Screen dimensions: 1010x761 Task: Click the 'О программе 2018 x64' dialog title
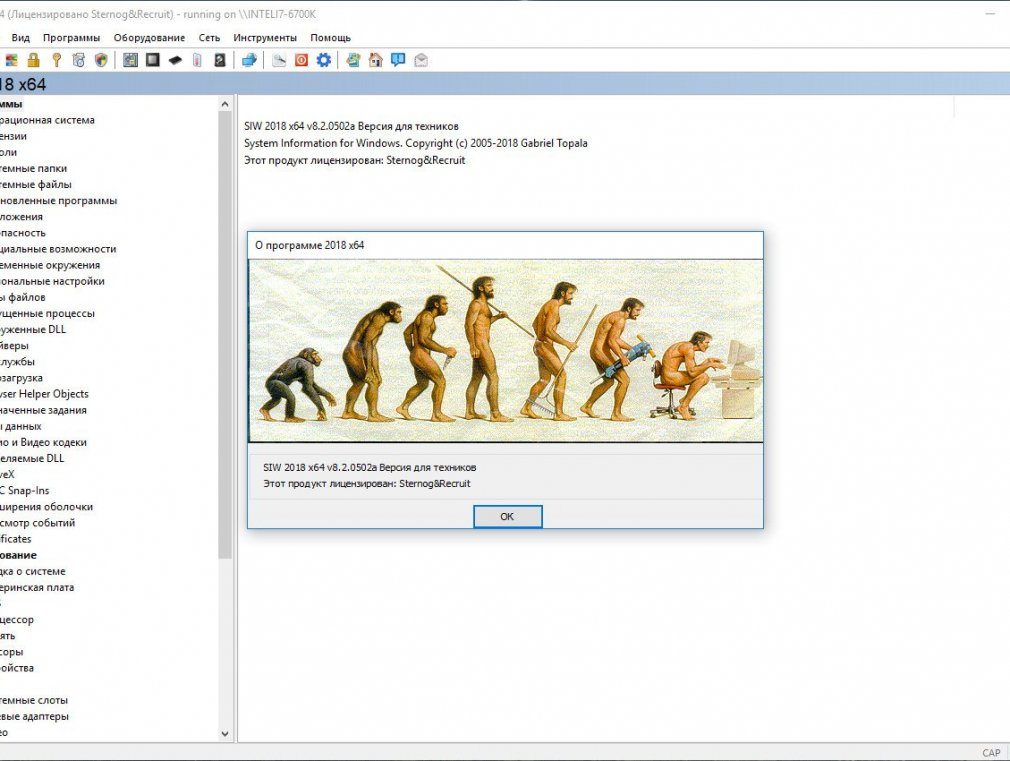310,245
